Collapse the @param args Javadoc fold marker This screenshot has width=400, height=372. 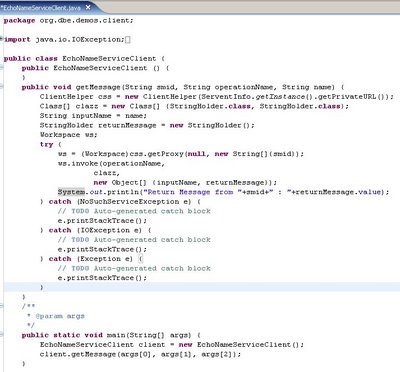pyautogui.click(x=2, y=306)
